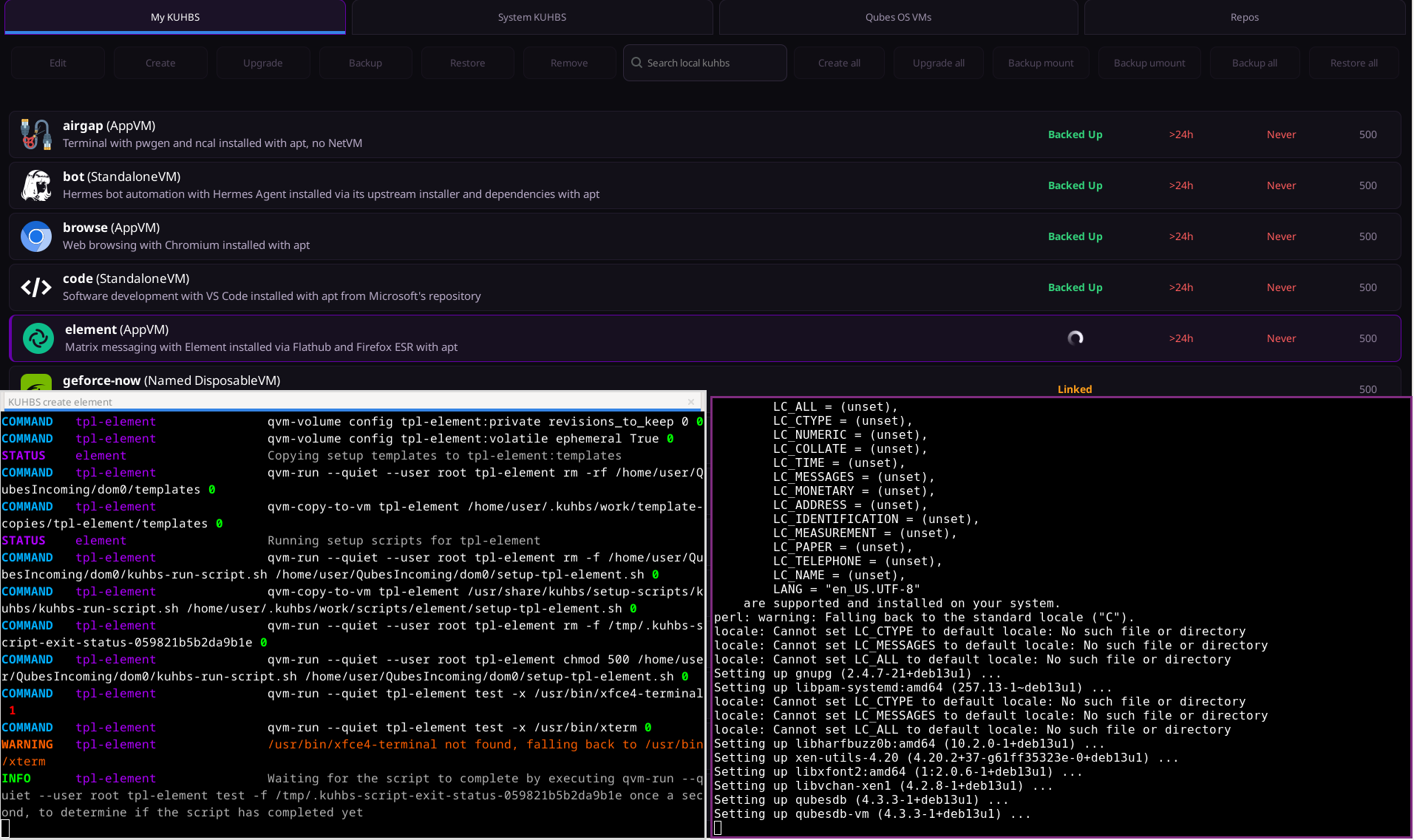Click Backed Up status in browse row
Image resolution: width=1414 pixels, height=840 pixels.
pyautogui.click(x=1075, y=236)
